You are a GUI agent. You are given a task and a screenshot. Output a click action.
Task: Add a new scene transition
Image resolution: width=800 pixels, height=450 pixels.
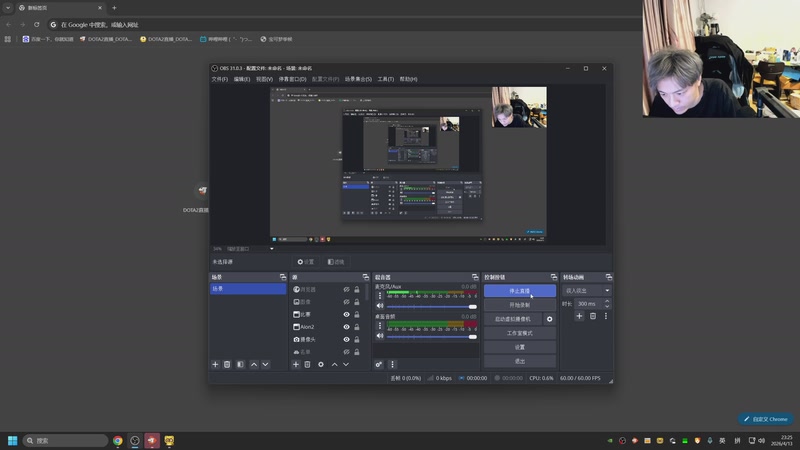(579, 316)
